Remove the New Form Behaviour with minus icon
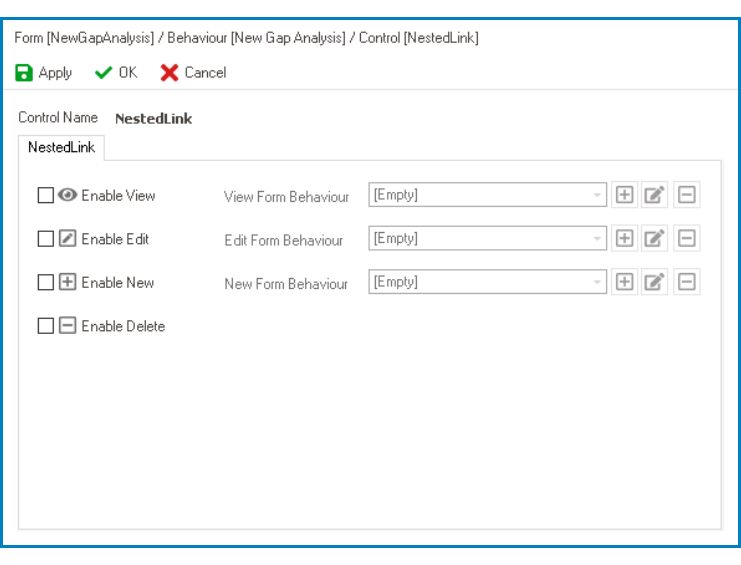 coord(686,282)
